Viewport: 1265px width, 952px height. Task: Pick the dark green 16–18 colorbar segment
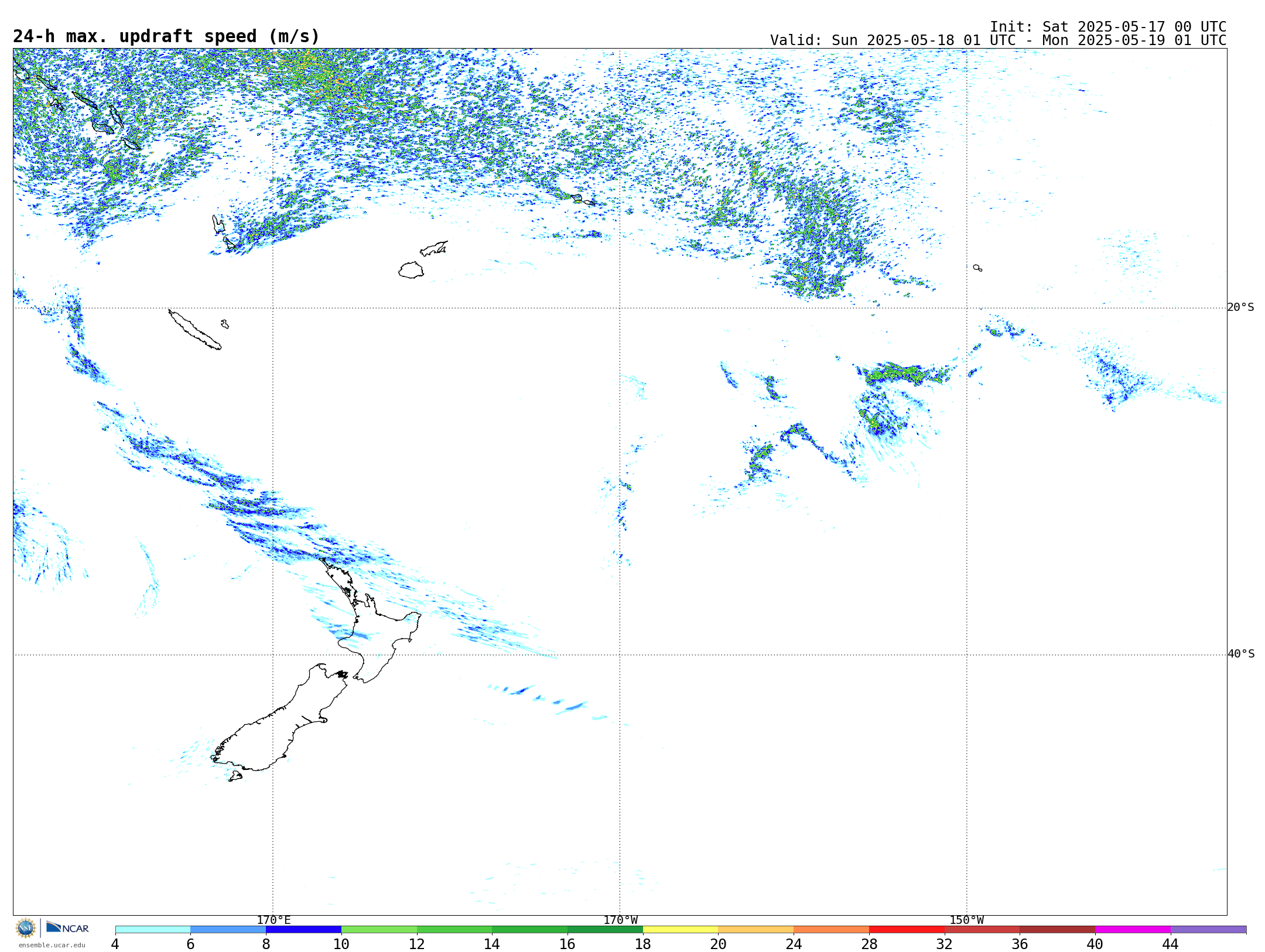click(605, 930)
